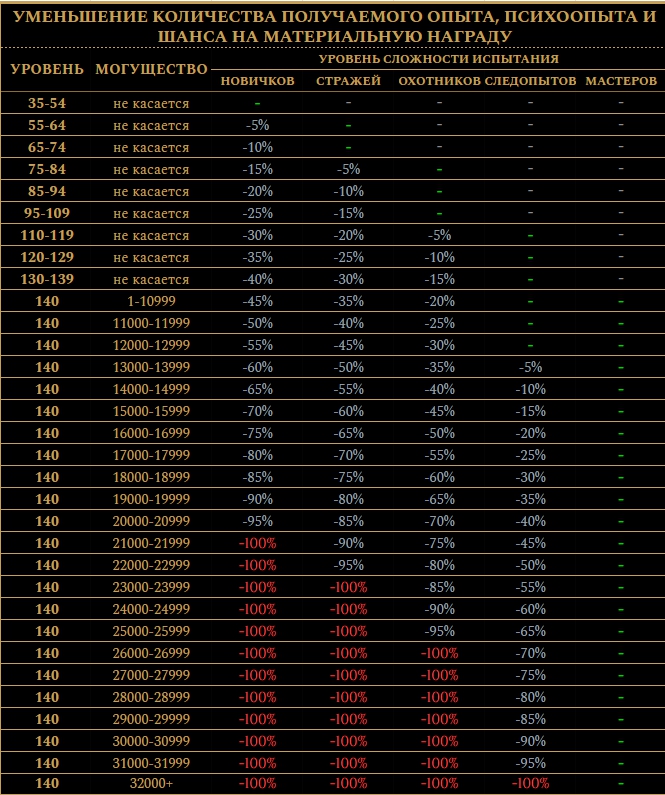Click "не касается" in the 110-119 row

[151, 235]
